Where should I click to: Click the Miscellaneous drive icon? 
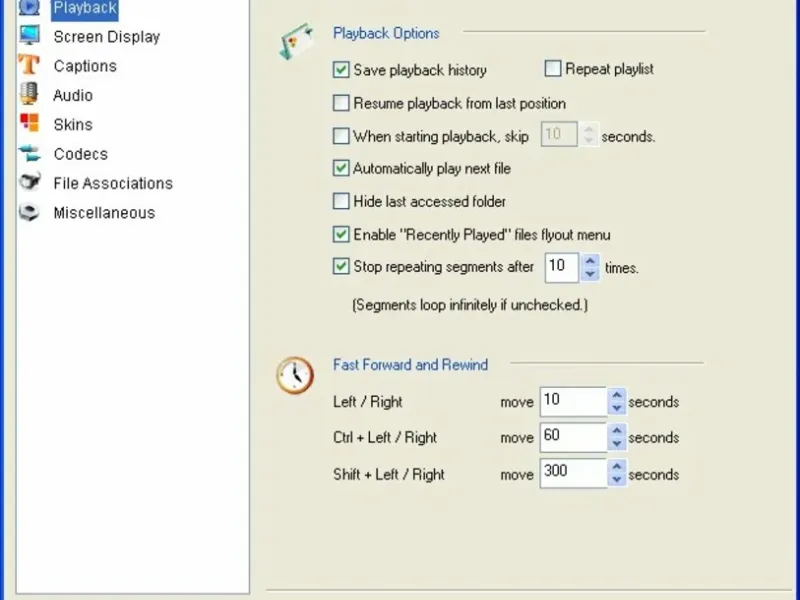point(29,212)
